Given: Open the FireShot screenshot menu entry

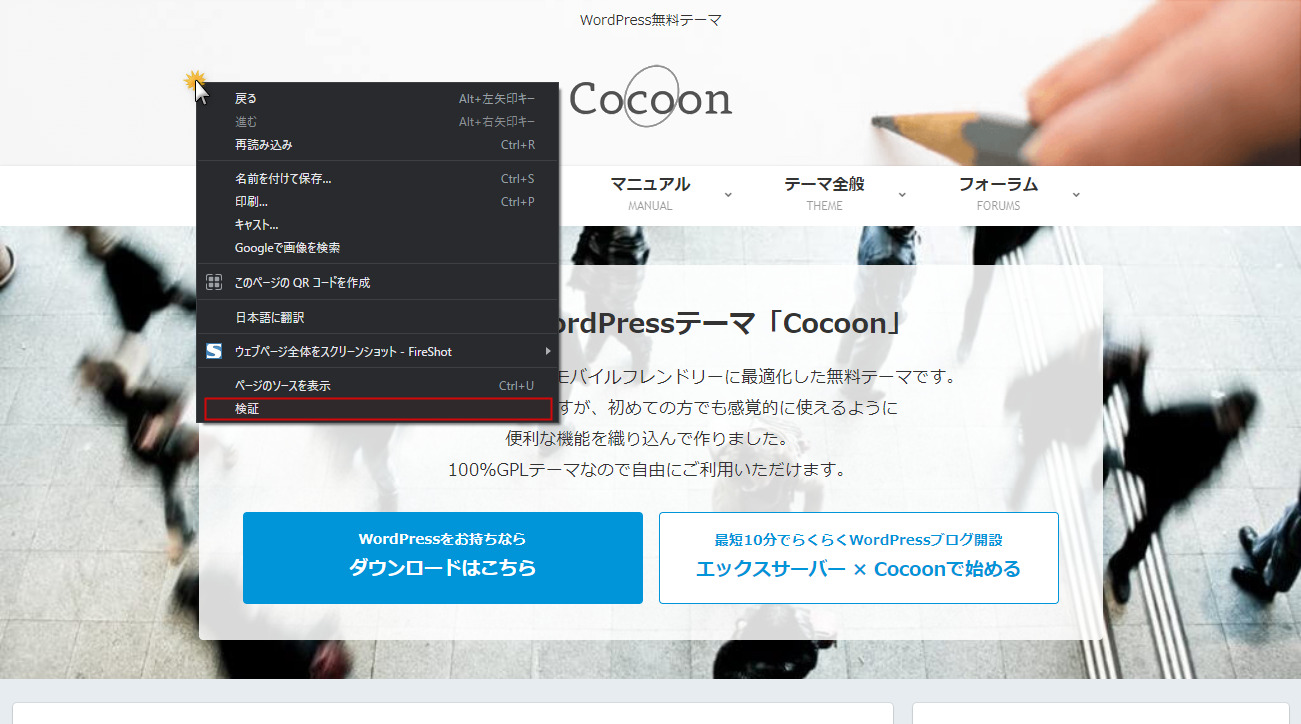Looking at the screenshot, I should pyautogui.click(x=377, y=351).
